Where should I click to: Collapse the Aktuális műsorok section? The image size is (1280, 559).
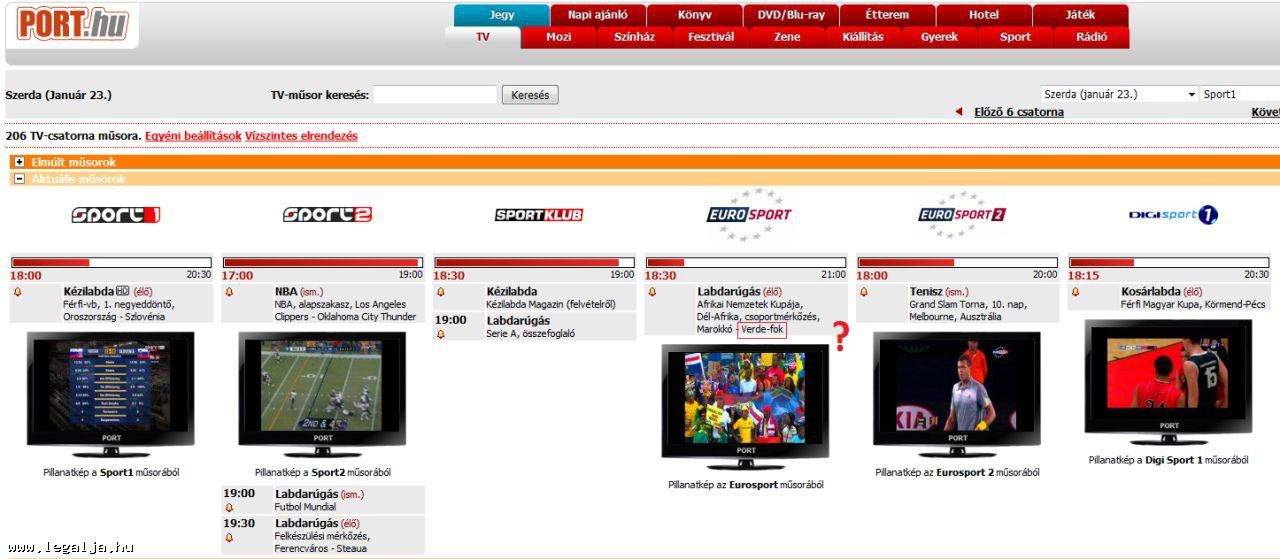pyautogui.click(x=19, y=179)
